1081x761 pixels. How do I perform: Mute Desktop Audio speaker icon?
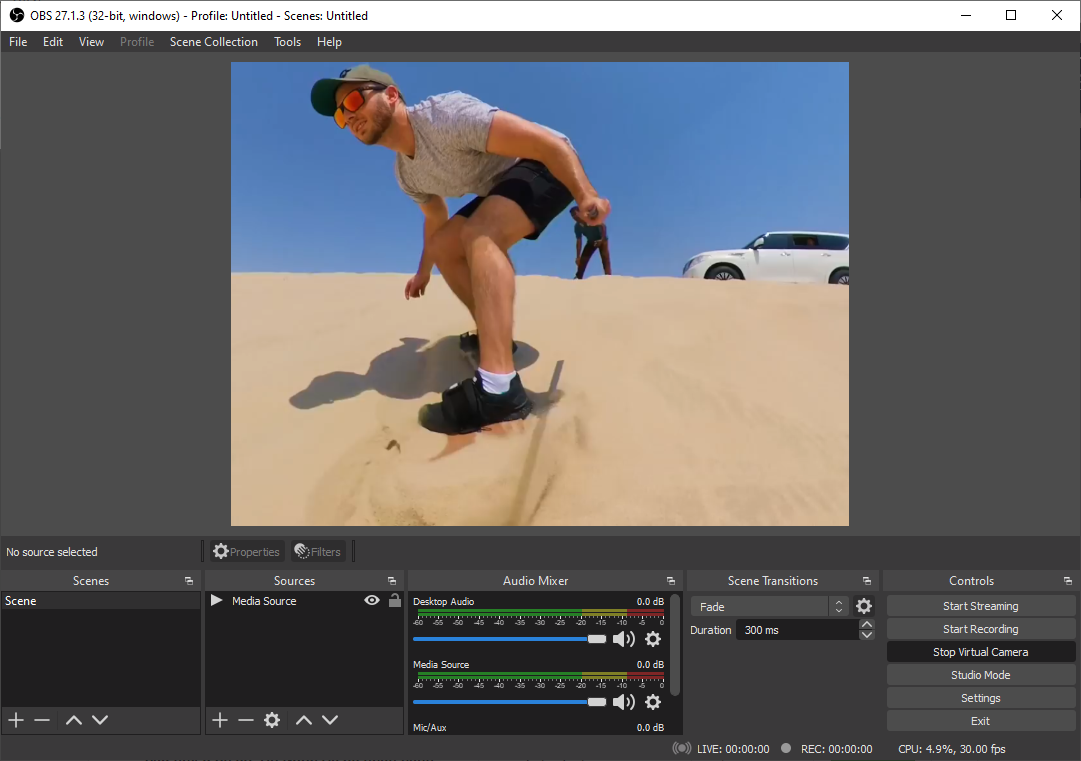coord(624,639)
